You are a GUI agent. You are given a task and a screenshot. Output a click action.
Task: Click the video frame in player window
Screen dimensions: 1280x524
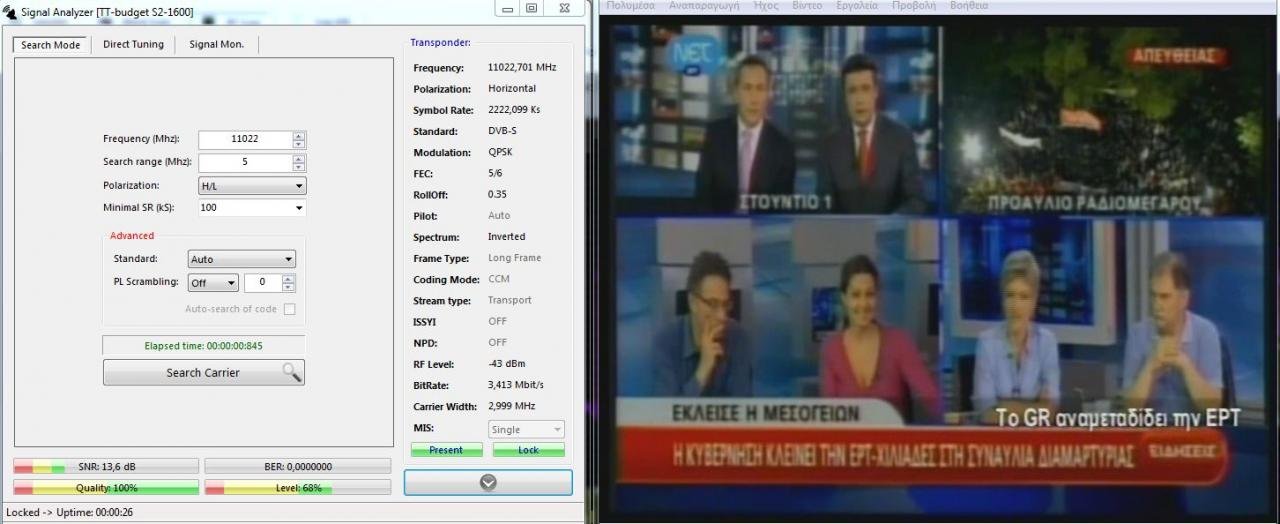pyautogui.click(x=938, y=265)
